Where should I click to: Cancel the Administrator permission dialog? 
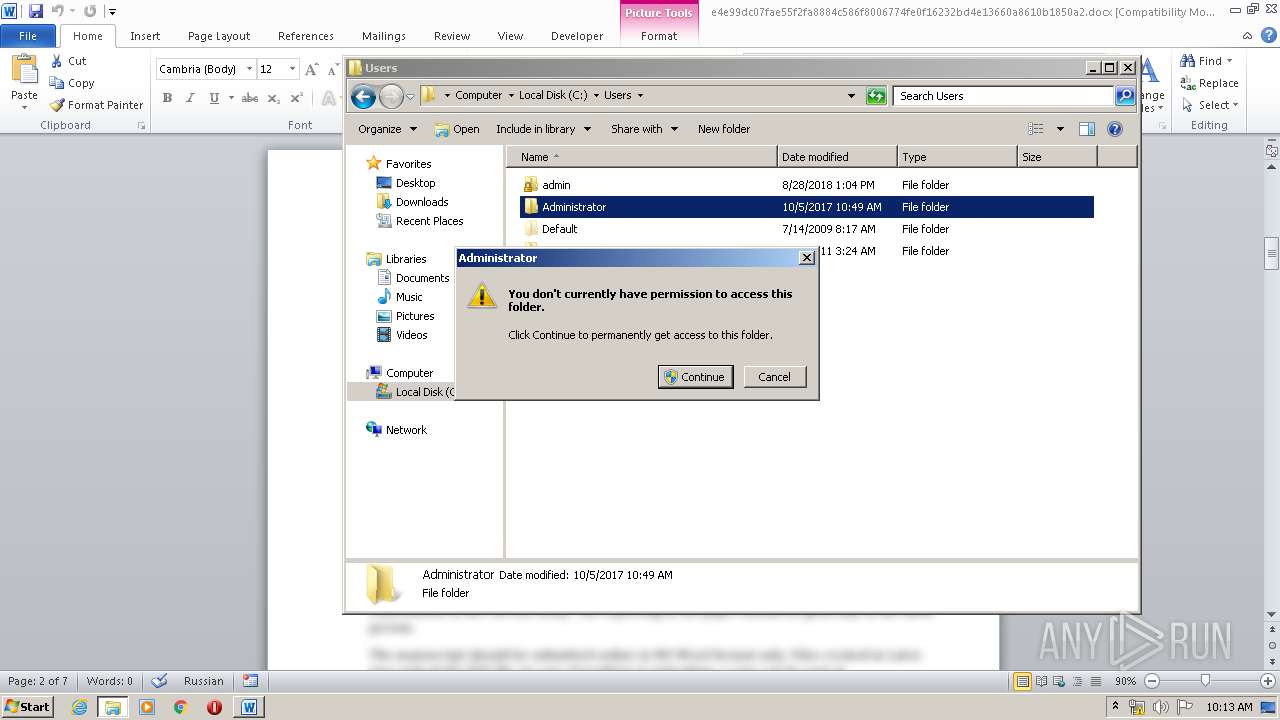click(x=774, y=377)
